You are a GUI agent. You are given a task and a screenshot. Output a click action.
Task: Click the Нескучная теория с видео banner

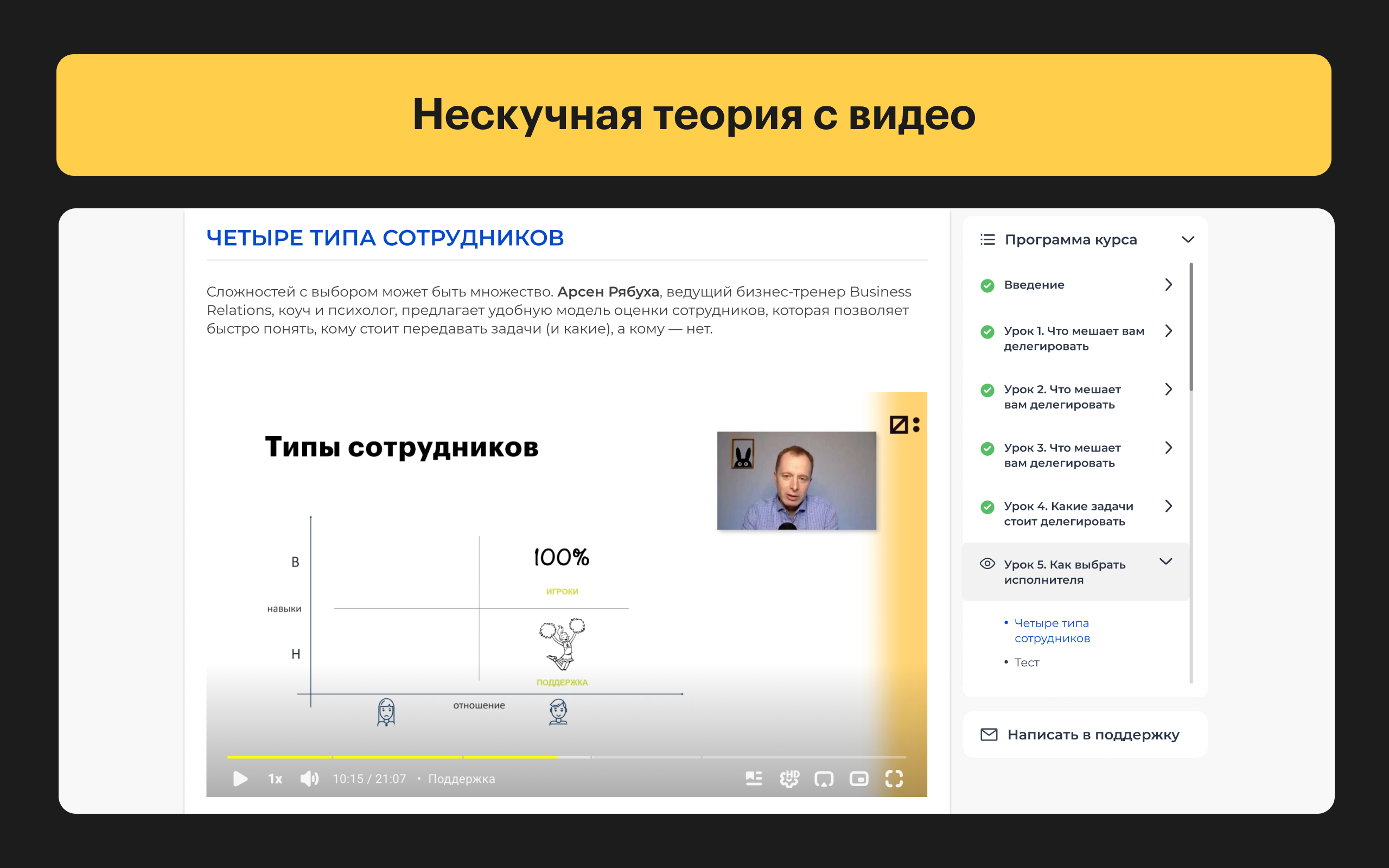tap(694, 115)
